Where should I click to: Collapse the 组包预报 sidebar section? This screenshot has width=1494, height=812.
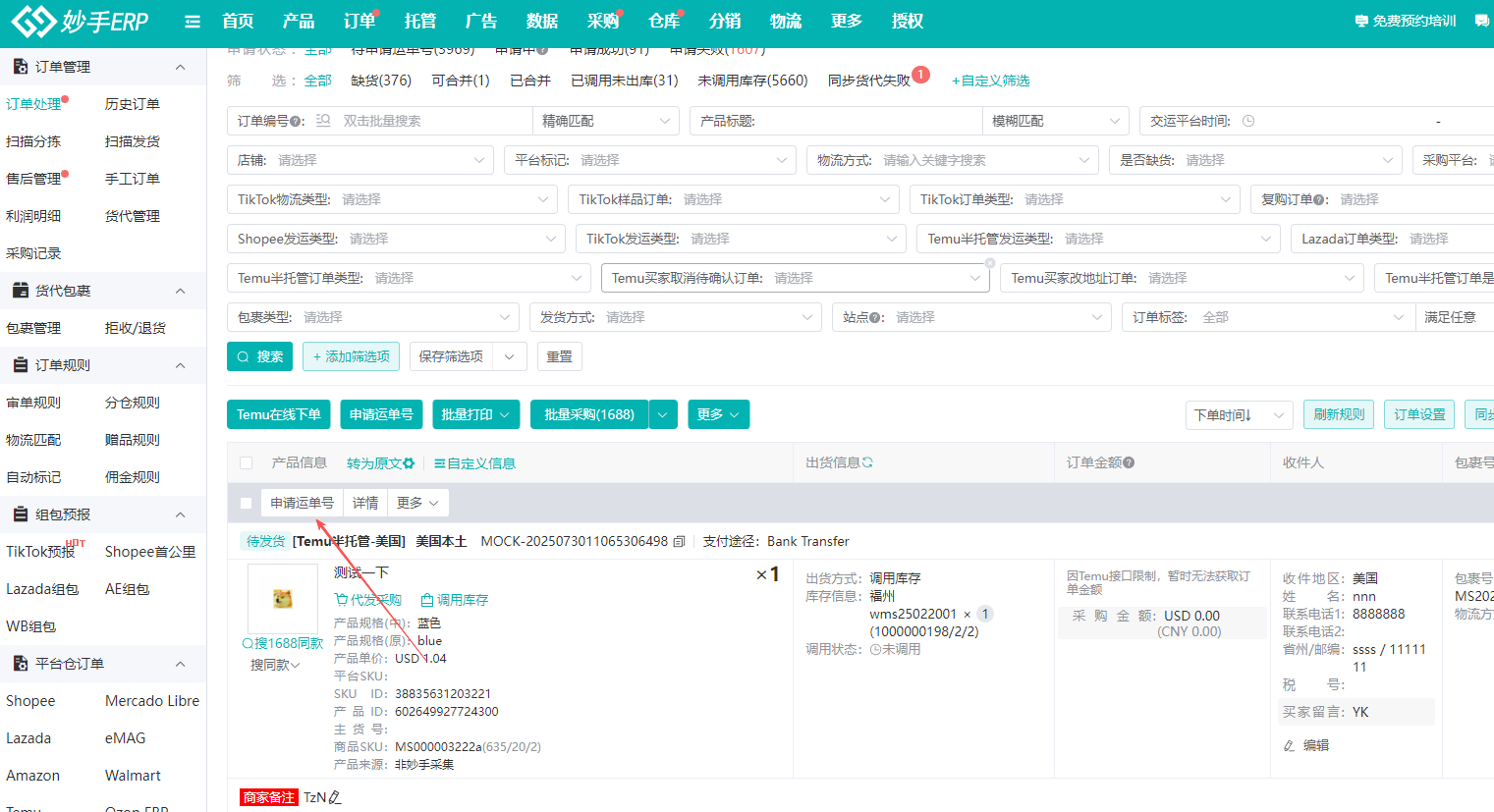pos(180,514)
